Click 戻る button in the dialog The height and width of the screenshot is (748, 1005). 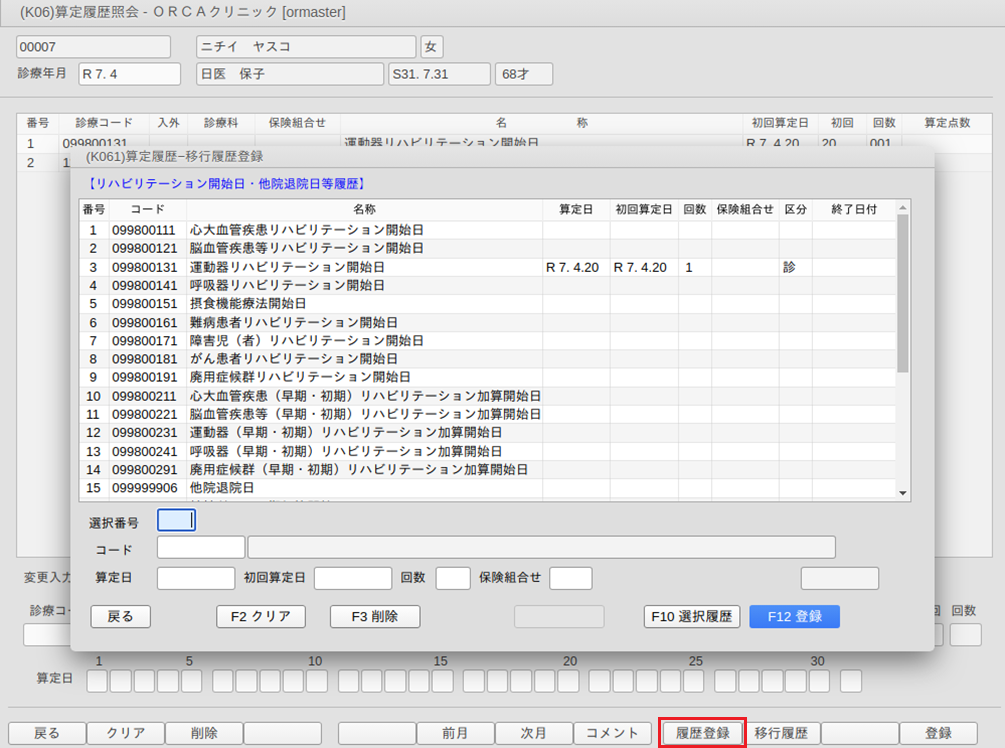click(x=120, y=617)
